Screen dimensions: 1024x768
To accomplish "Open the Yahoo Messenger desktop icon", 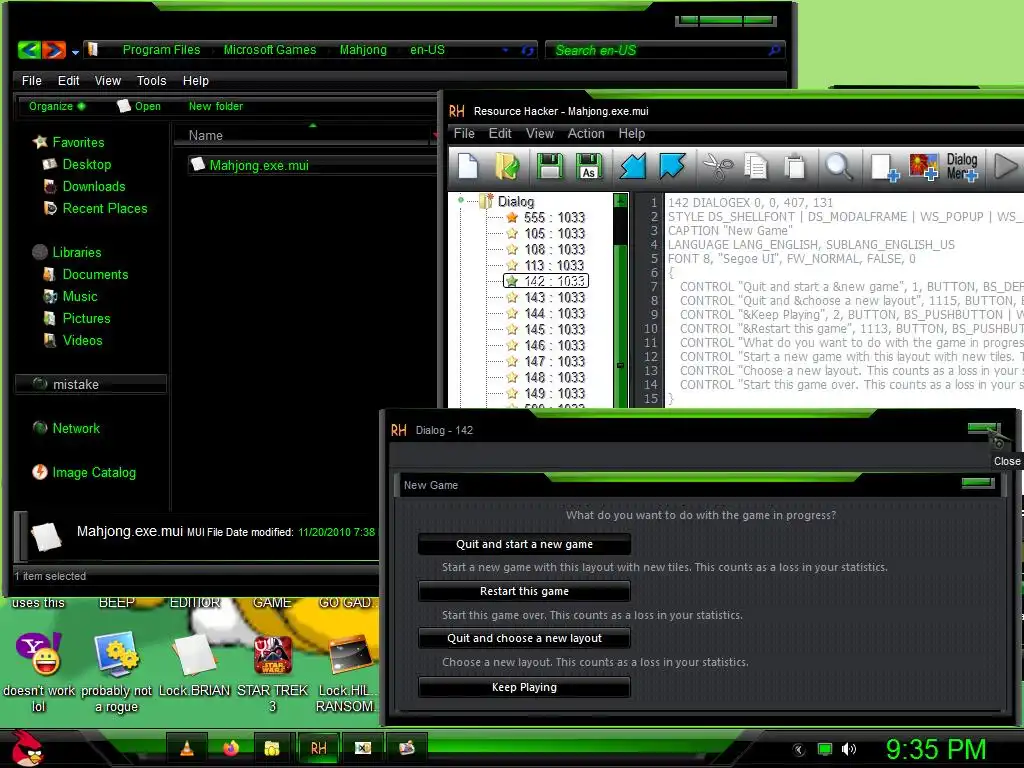I will tap(39, 653).
